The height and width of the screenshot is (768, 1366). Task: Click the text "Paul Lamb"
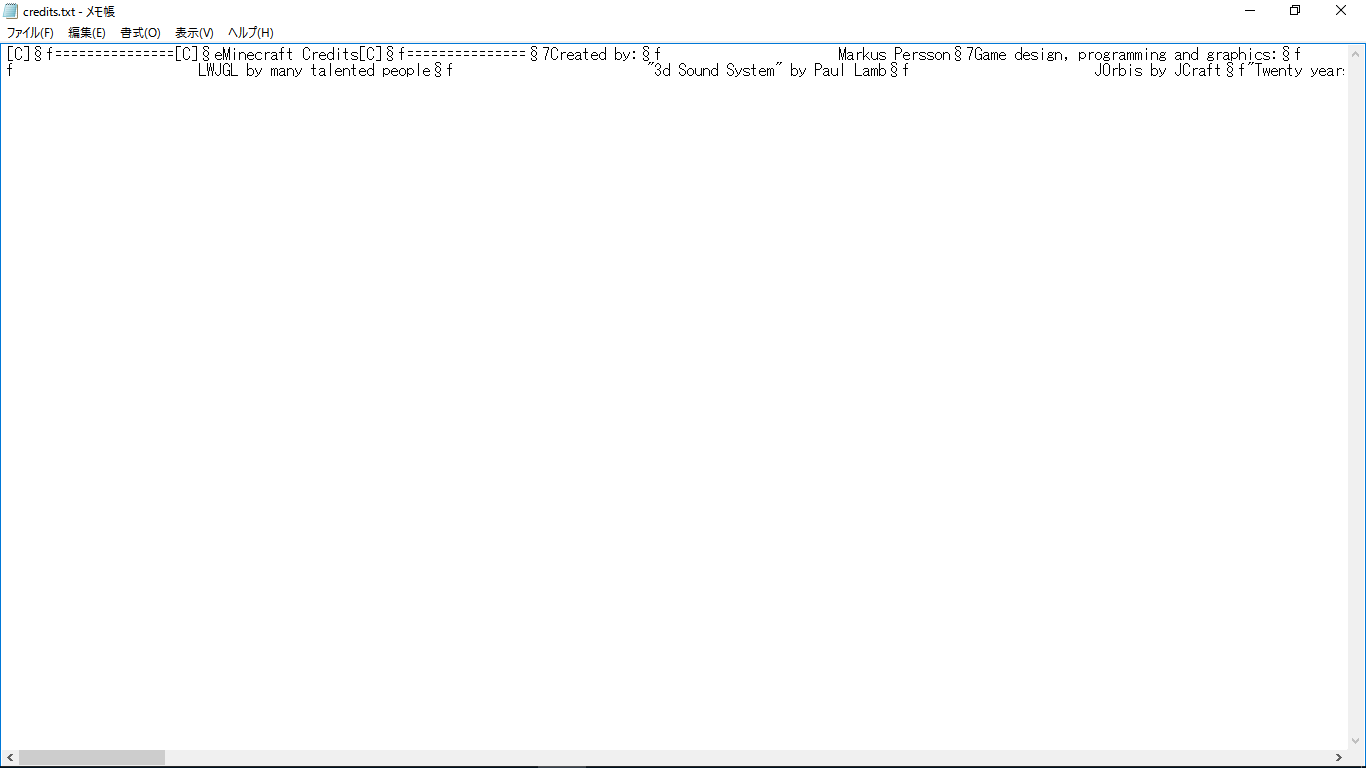(x=850, y=71)
